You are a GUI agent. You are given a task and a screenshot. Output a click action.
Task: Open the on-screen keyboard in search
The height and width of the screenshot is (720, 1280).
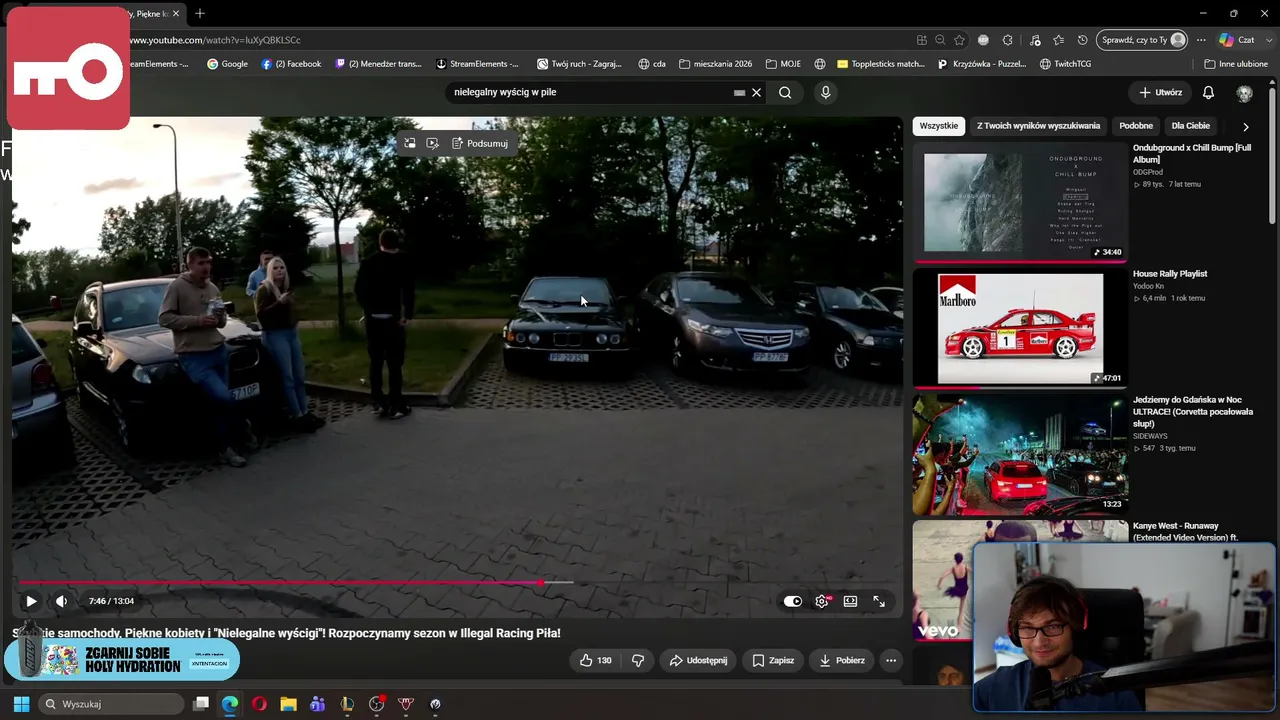739,92
